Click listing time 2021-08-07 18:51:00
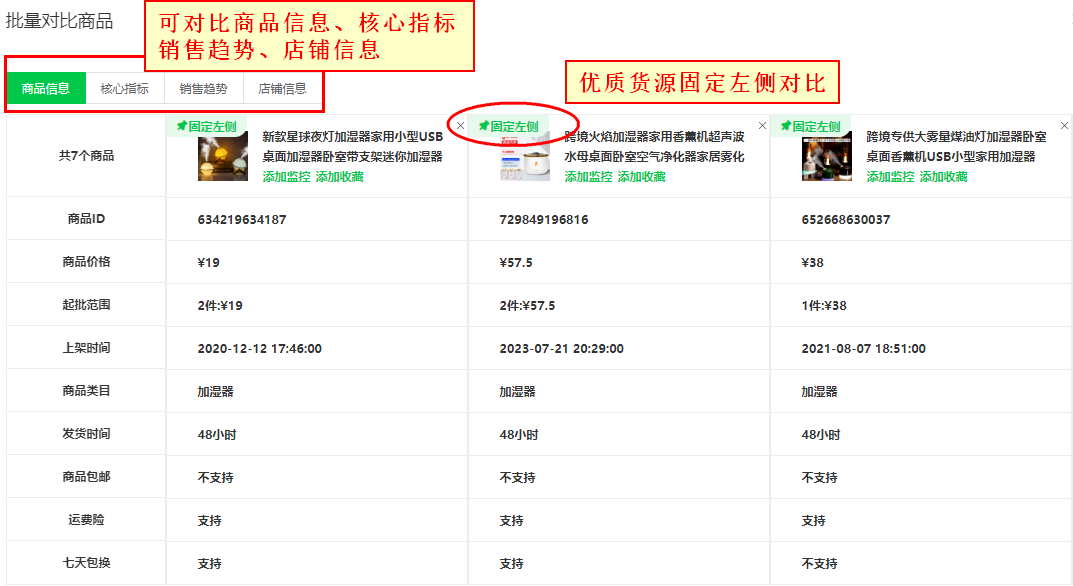Screen dimensions: 1073x586 point(864,348)
